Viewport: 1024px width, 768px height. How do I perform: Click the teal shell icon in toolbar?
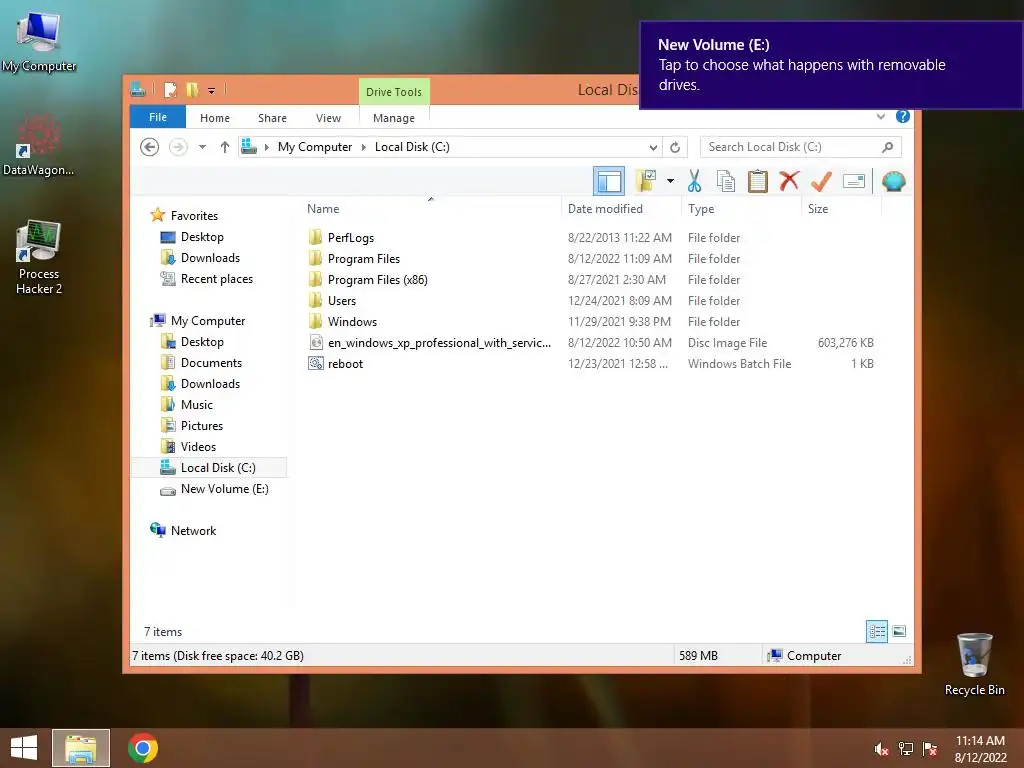pyautogui.click(x=893, y=181)
